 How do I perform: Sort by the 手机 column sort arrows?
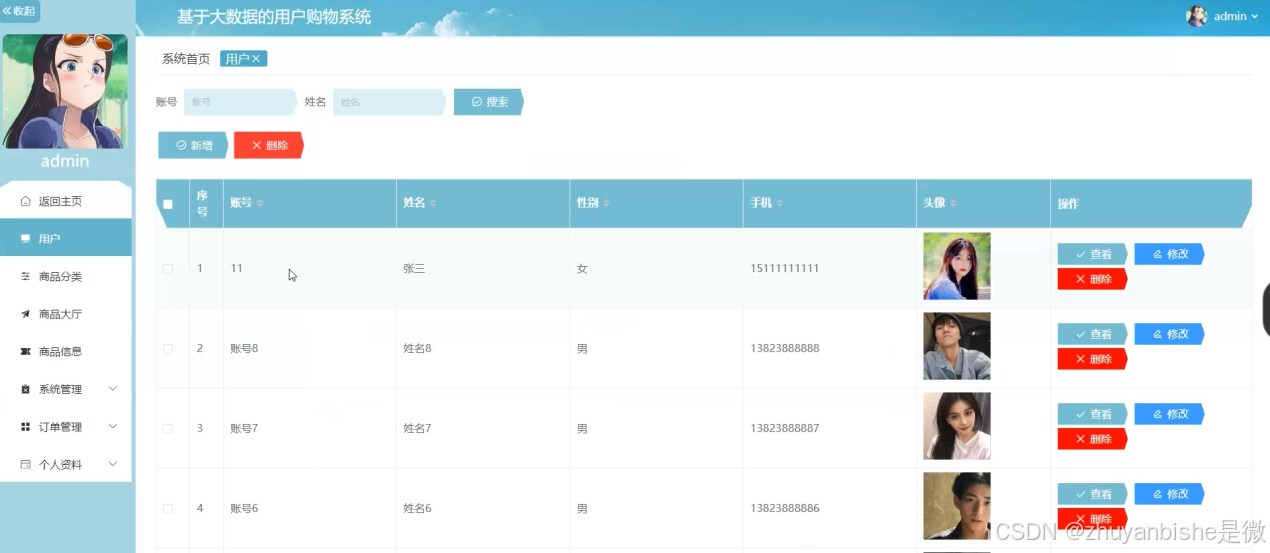779,203
